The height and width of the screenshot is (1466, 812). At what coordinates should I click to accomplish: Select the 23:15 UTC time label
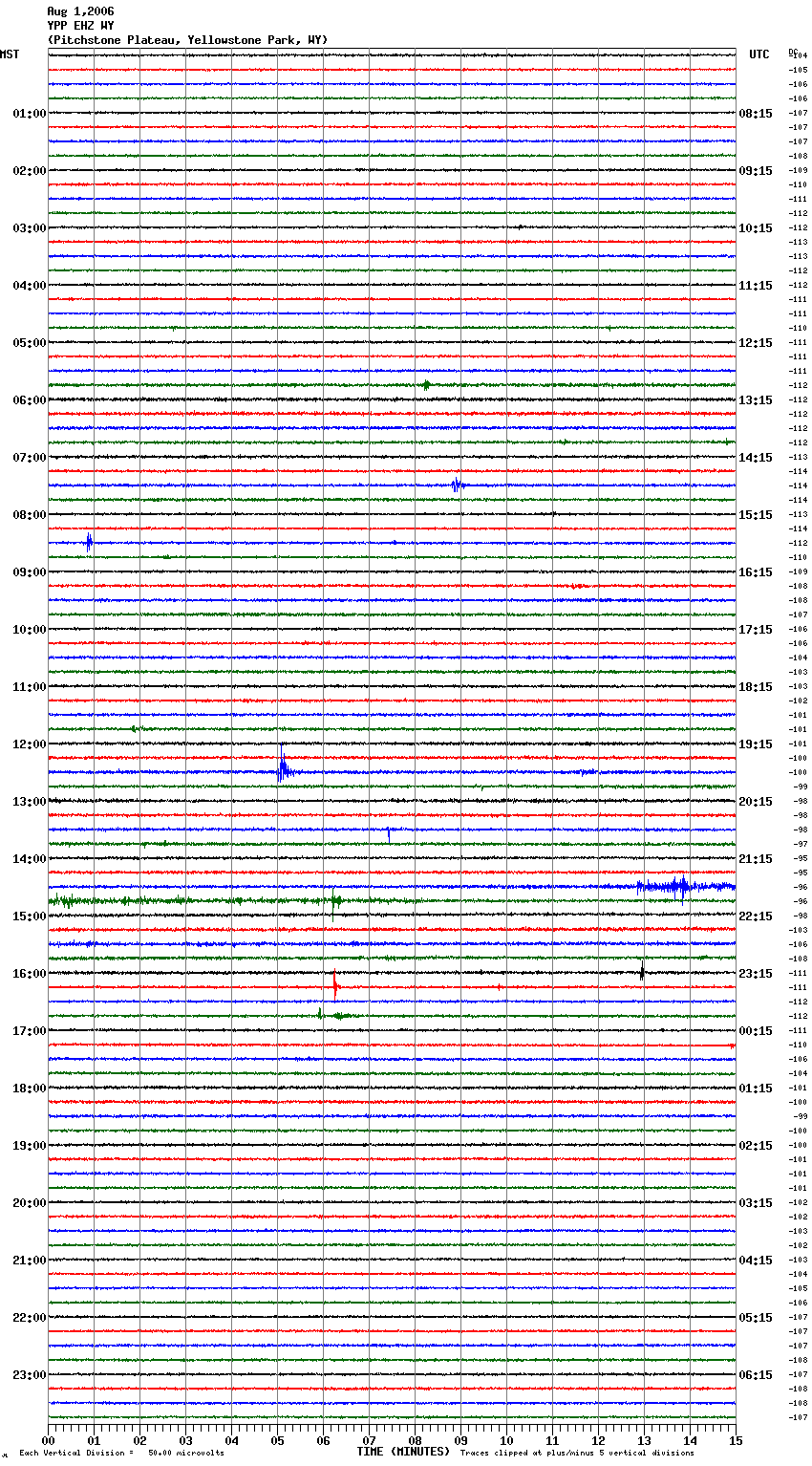point(756,974)
